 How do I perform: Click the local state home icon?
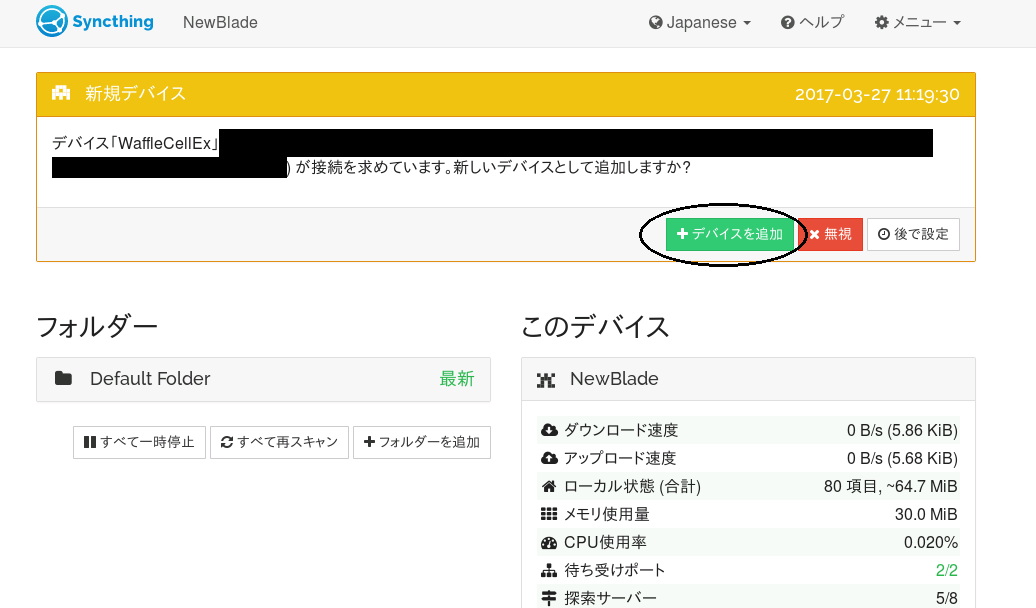tap(548, 486)
